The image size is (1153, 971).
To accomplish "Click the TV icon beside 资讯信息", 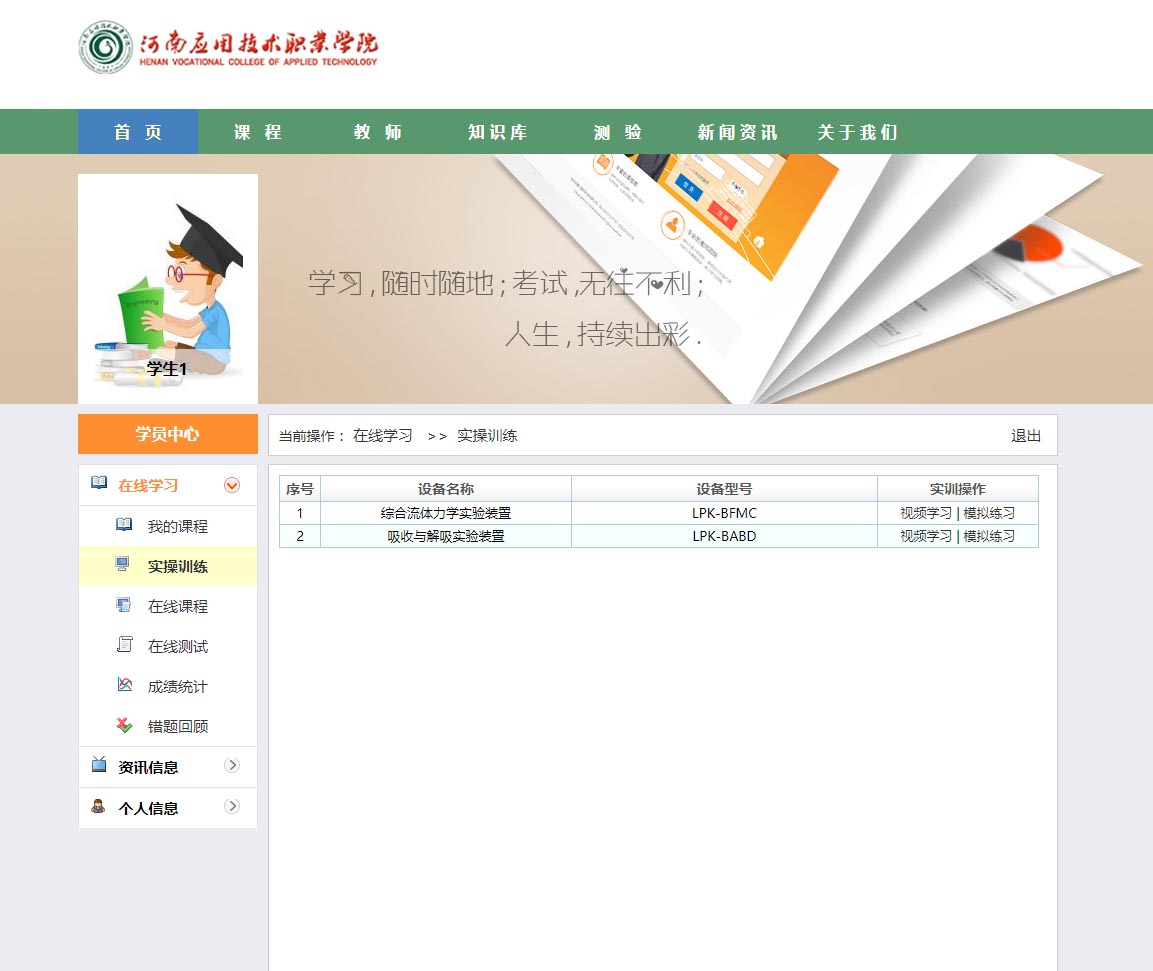I will pos(99,765).
